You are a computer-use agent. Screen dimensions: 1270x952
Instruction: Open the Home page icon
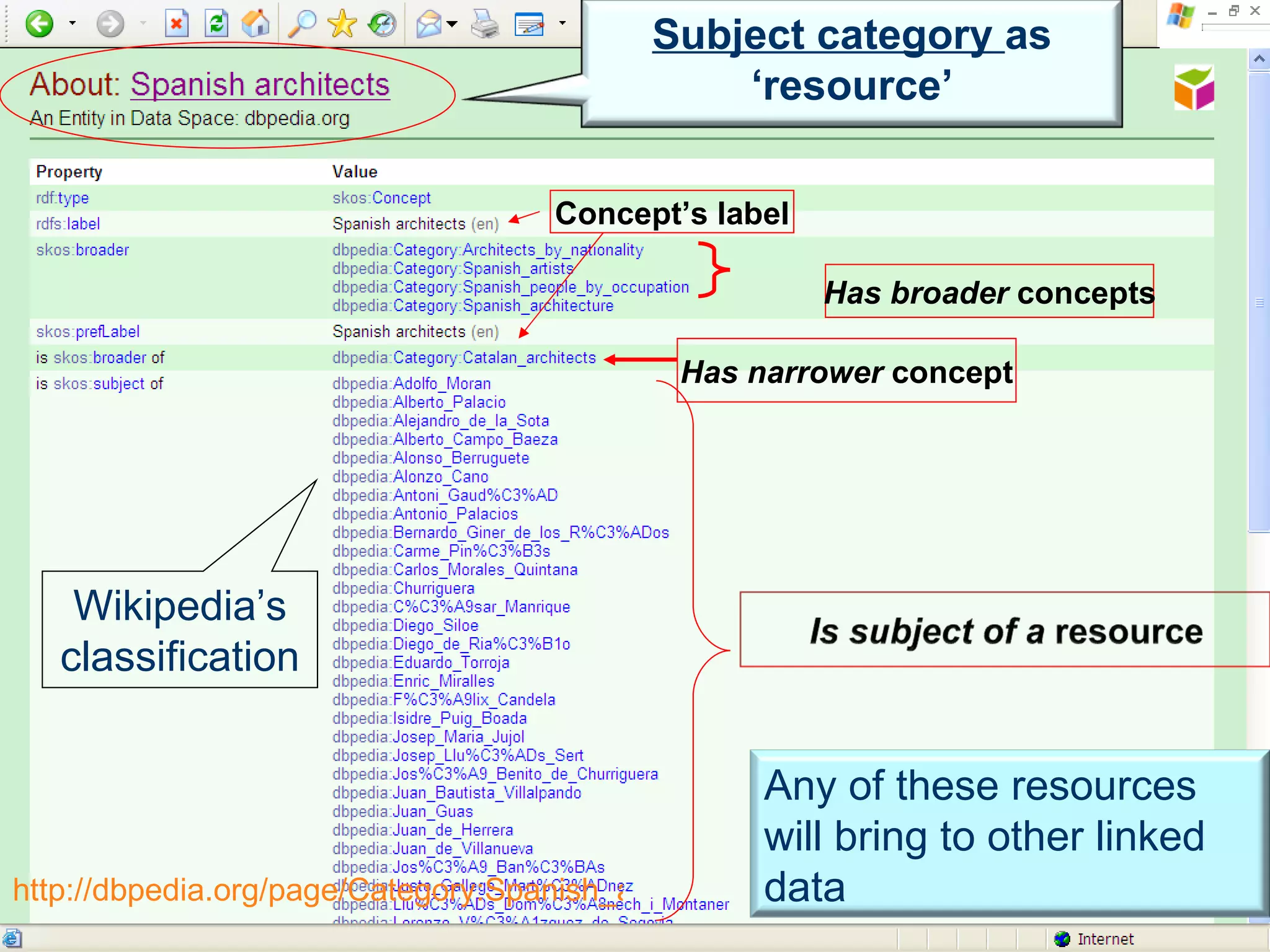255,24
